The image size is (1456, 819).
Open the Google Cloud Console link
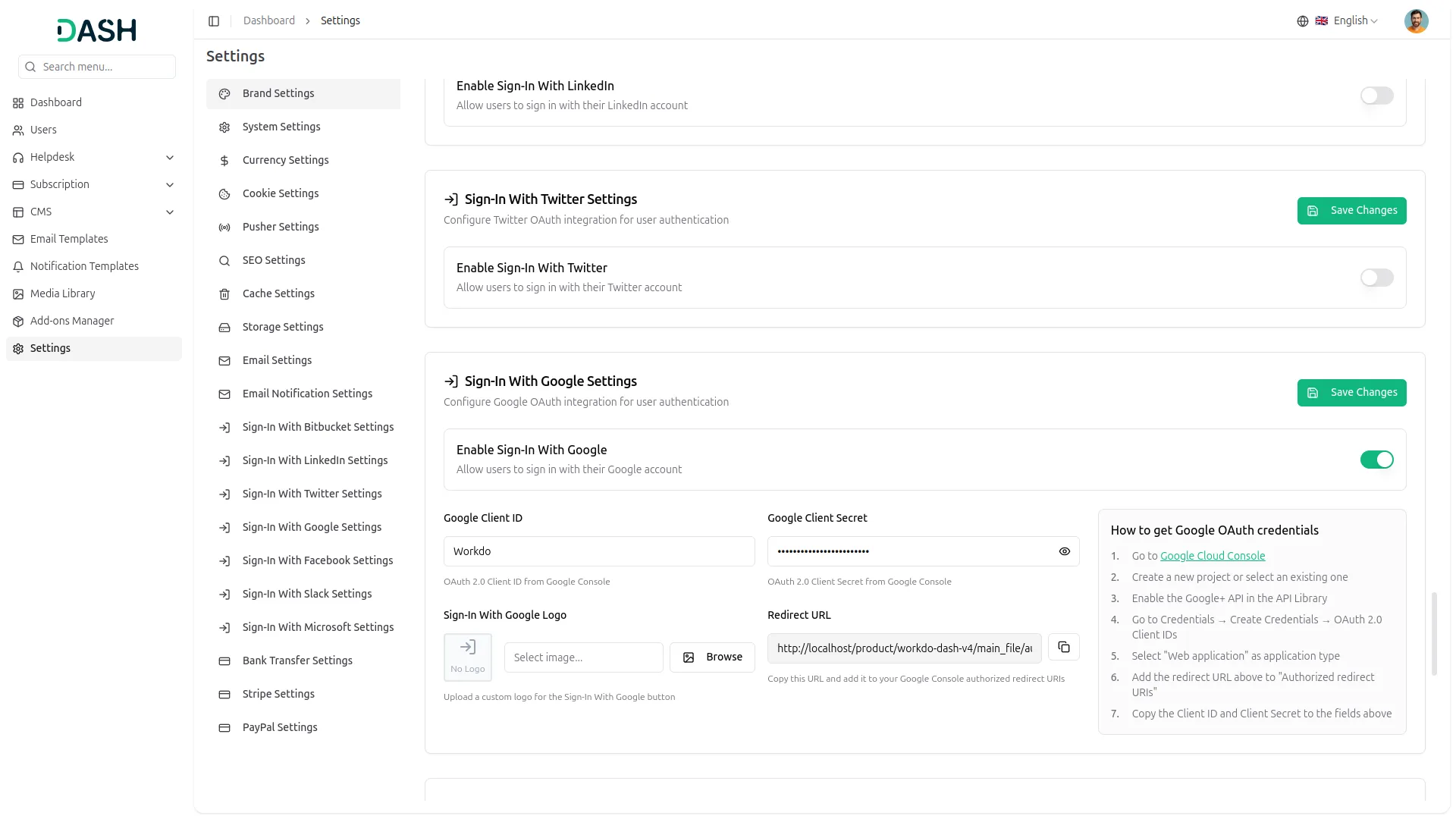click(1213, 556)
